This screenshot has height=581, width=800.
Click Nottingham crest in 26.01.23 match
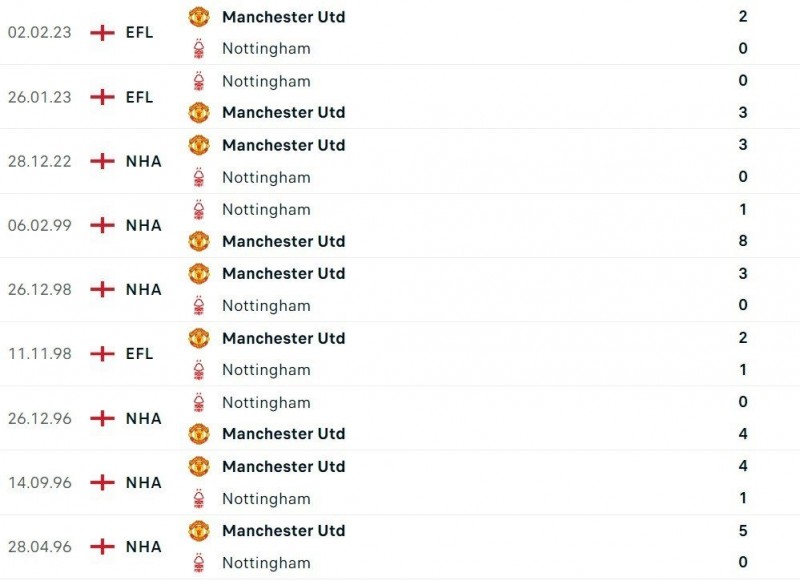(199, 81)
